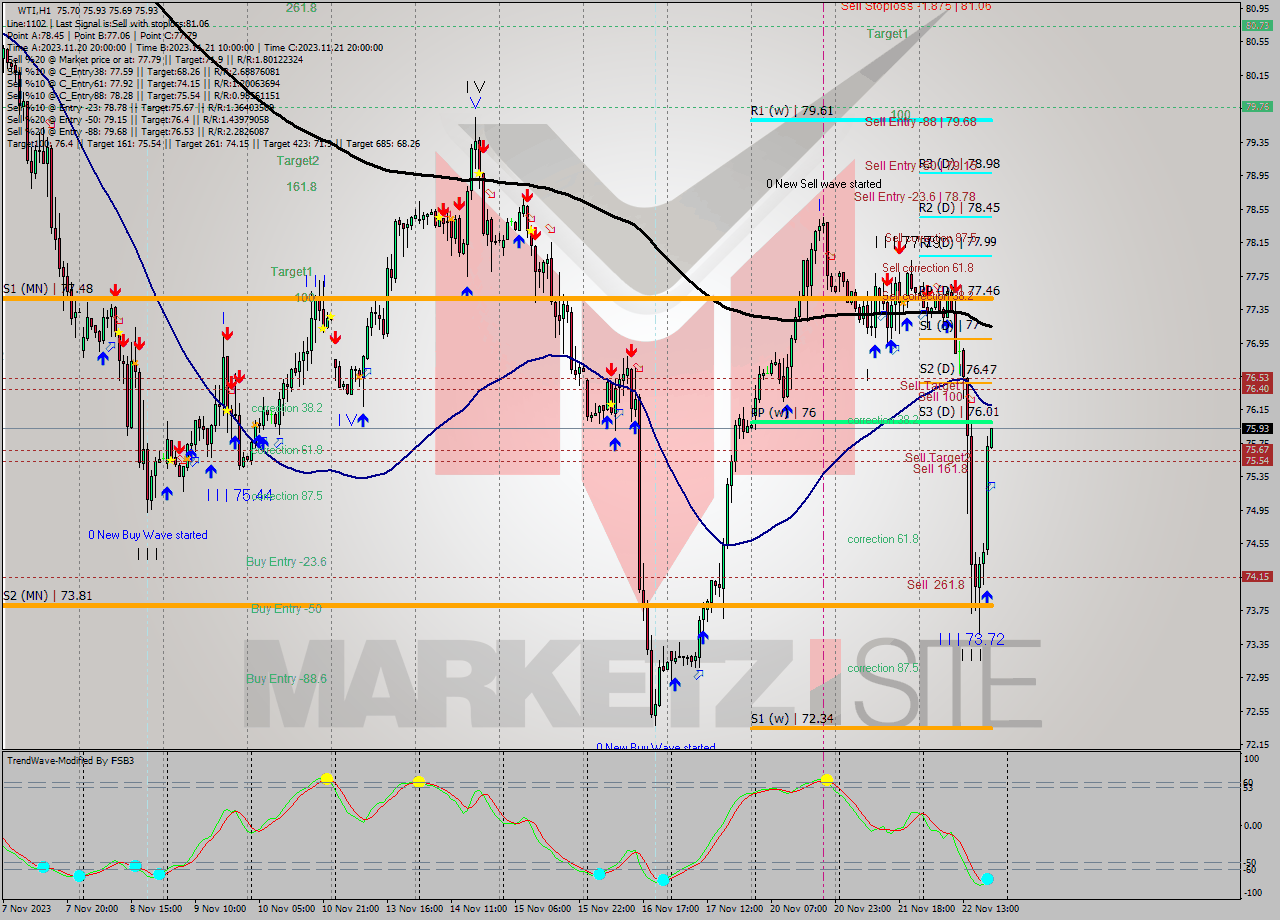
Task: Click the 'S2 (MN) | 73.81' pivot label
Action: tap(49, 595)
